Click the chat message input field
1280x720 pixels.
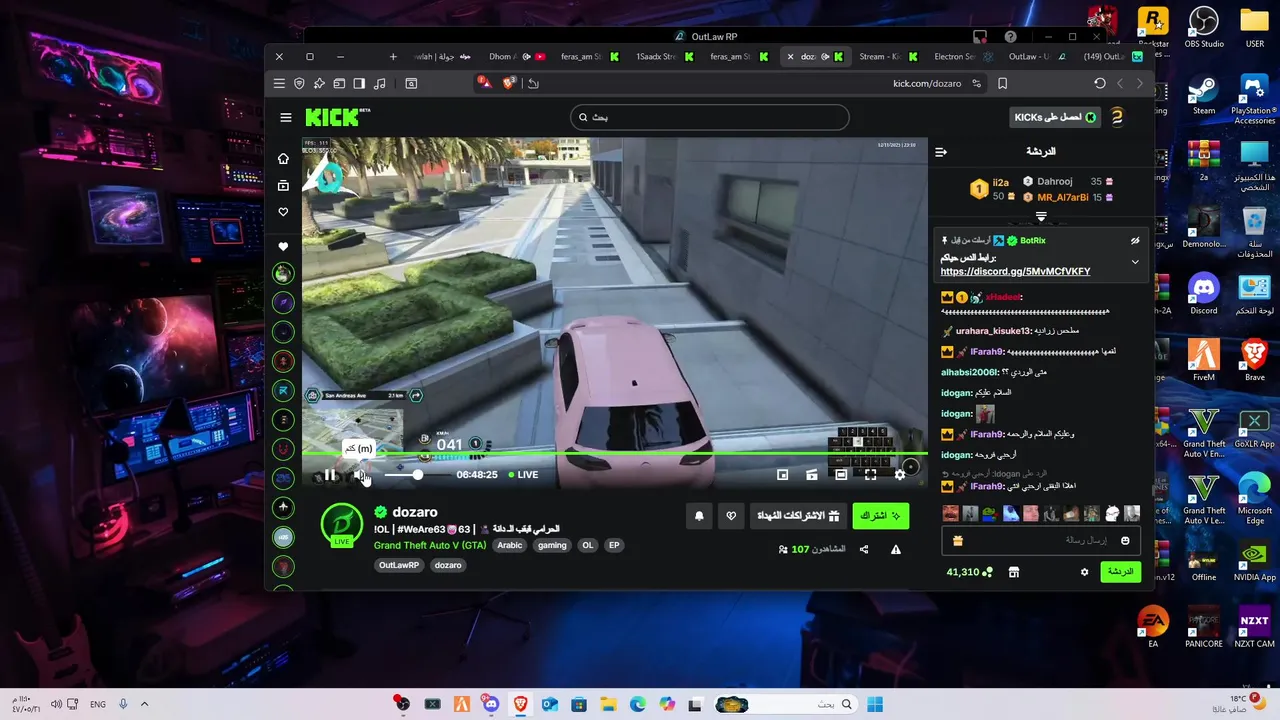(x=1041, y=541)
